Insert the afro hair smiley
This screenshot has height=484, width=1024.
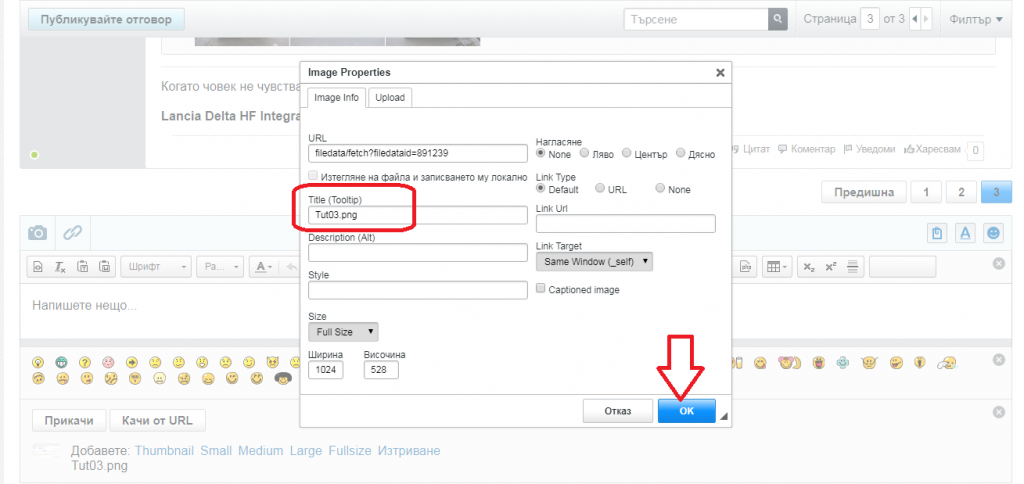[282, 378]
